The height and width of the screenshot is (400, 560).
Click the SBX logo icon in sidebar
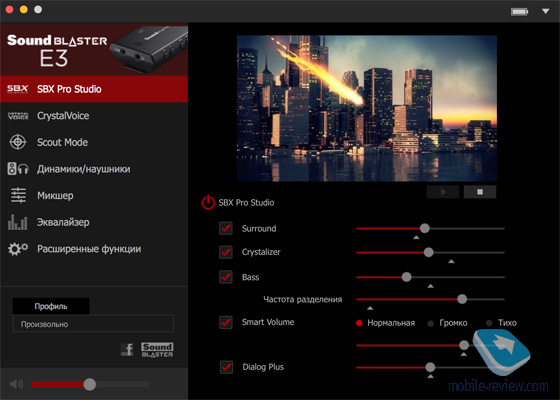pos(18,89)
